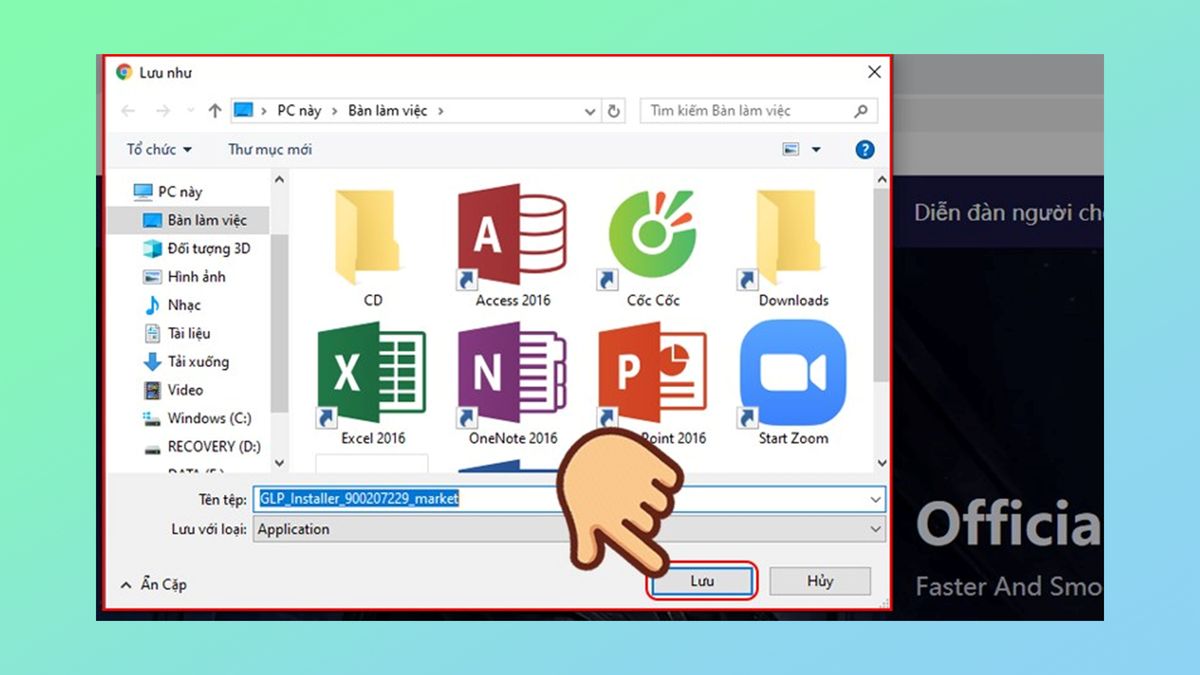The image size is (1200, 675).
Task: Click the Hủy cancel button
Action: tap(820, 581)
